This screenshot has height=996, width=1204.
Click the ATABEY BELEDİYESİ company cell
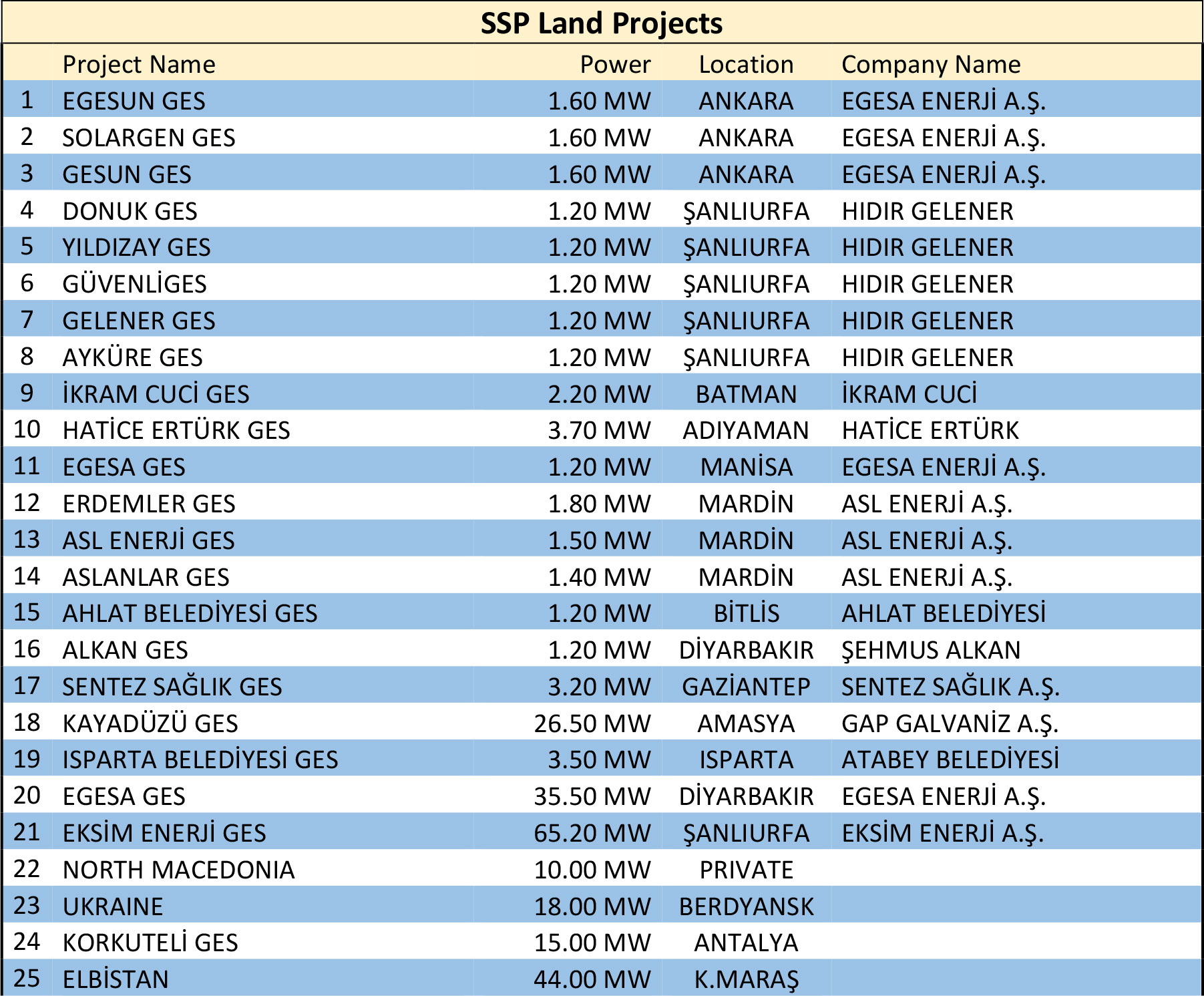coord(950,760)
